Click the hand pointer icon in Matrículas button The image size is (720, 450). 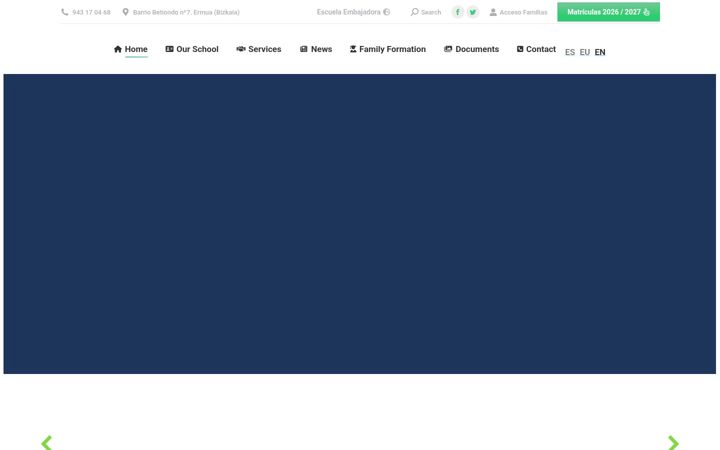point(647,12)
